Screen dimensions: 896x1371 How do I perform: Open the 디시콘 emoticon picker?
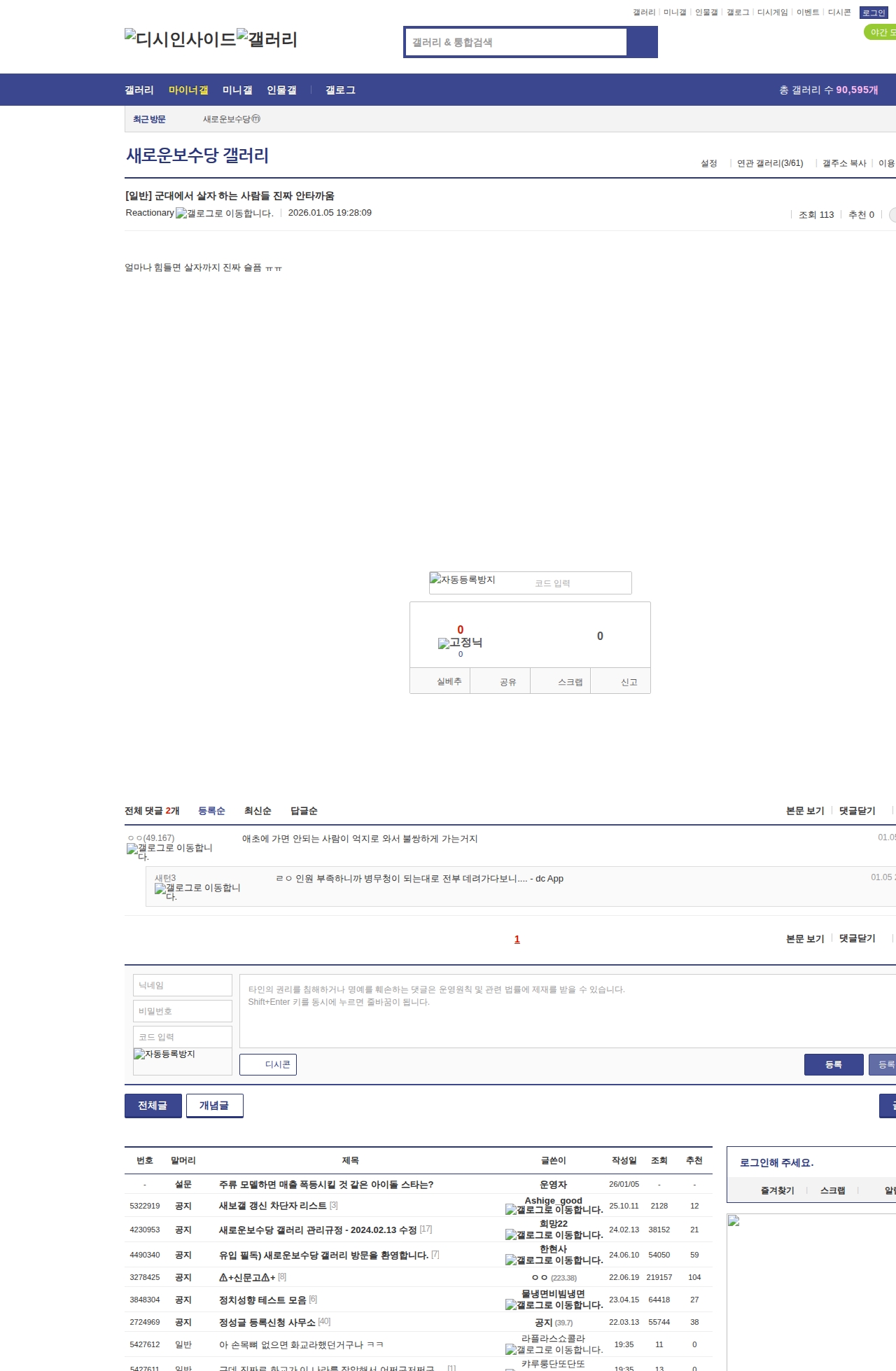[x=268, y=1064]
